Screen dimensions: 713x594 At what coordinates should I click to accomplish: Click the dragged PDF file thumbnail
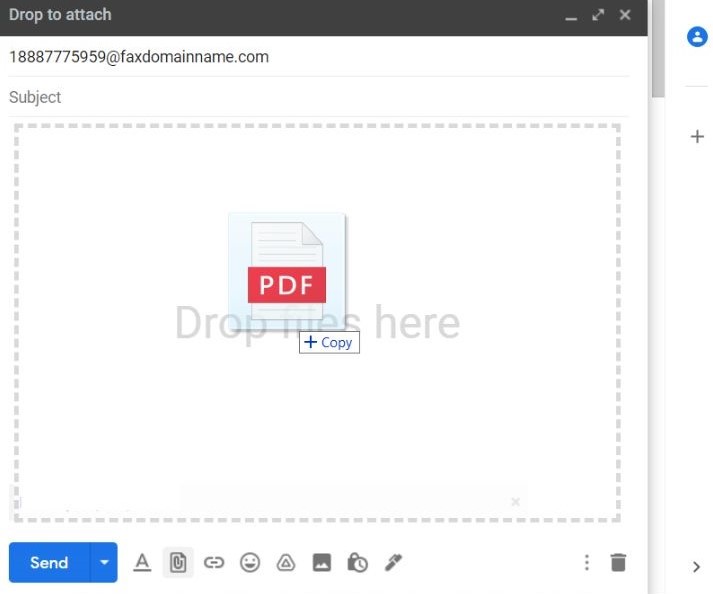point(287,272)
